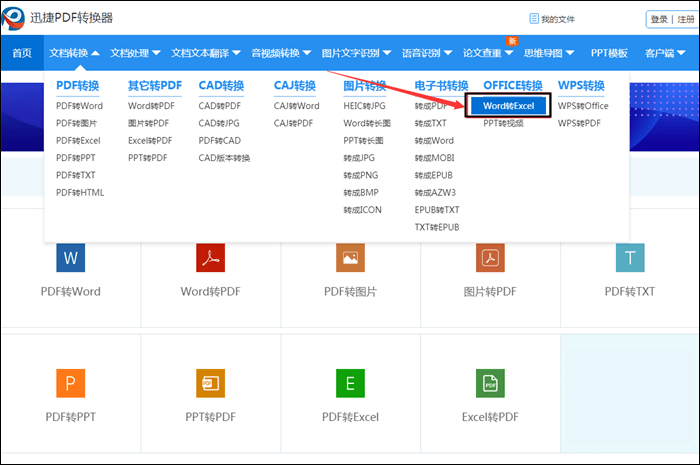Choose CAJ转PDF menu link

pos(293,123)
